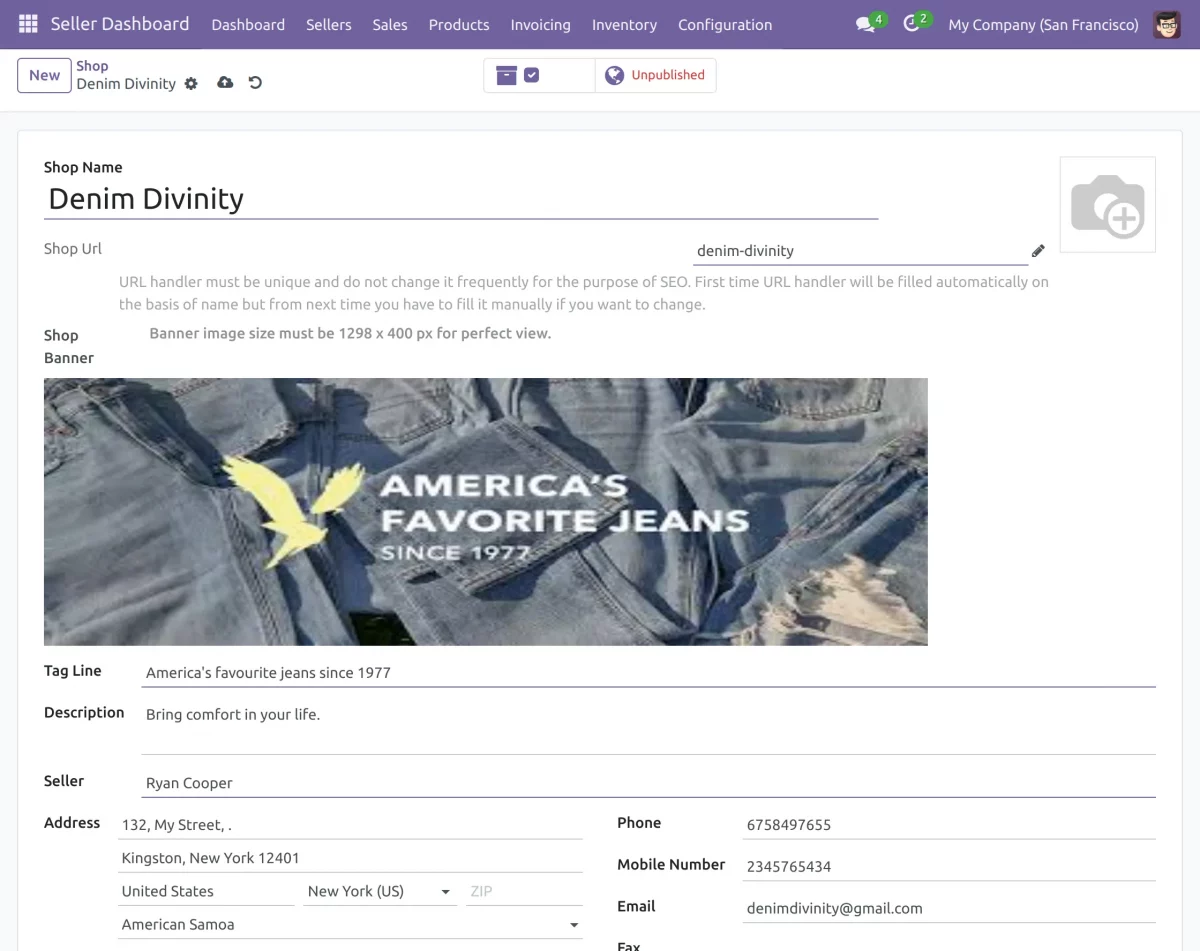Click the address line Kingston, New York 12401
Image resolution: width=1200 pixels, height=951 pixels.
pyautogui.click(x=350, y=858)
